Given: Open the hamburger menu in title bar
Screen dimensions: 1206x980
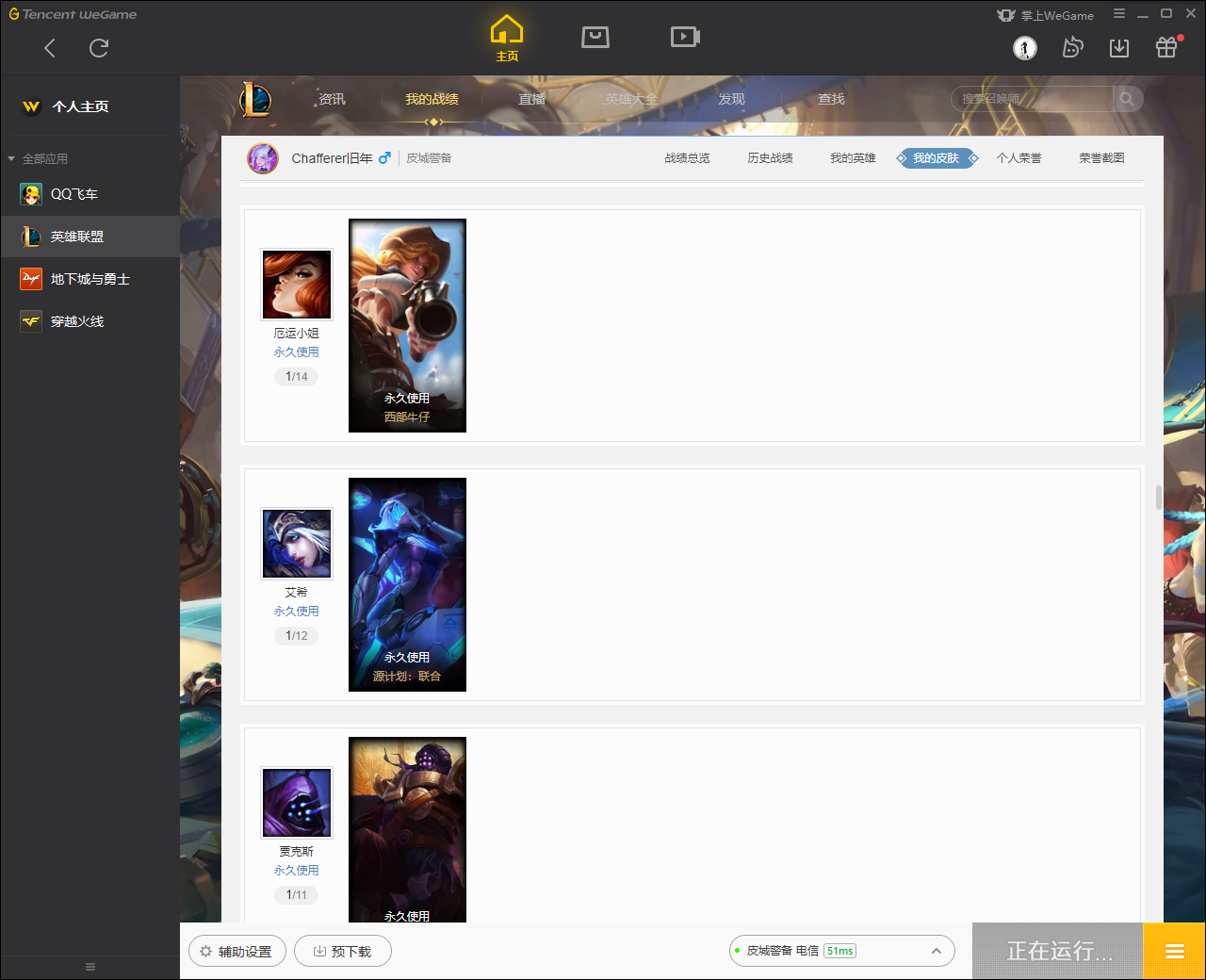Looking at the screenshot, I should pyautogui.click(x=1119, y=14).
